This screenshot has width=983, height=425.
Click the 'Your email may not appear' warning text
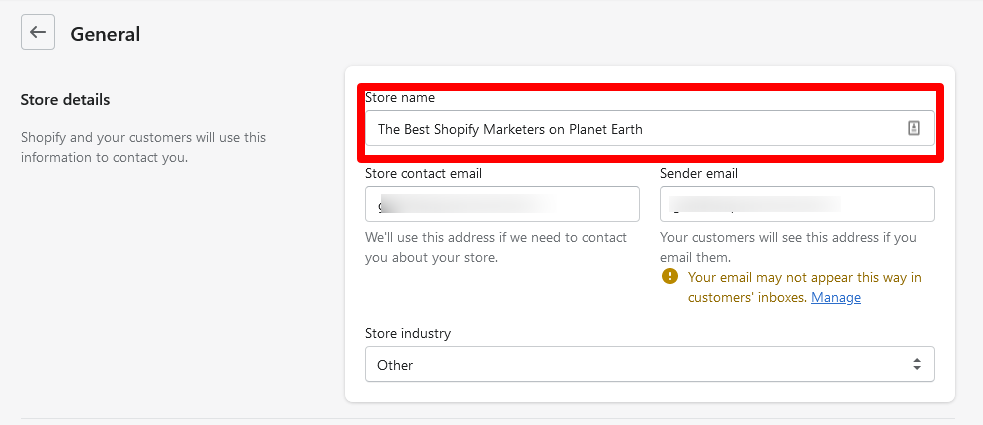[x=804, y=277]
